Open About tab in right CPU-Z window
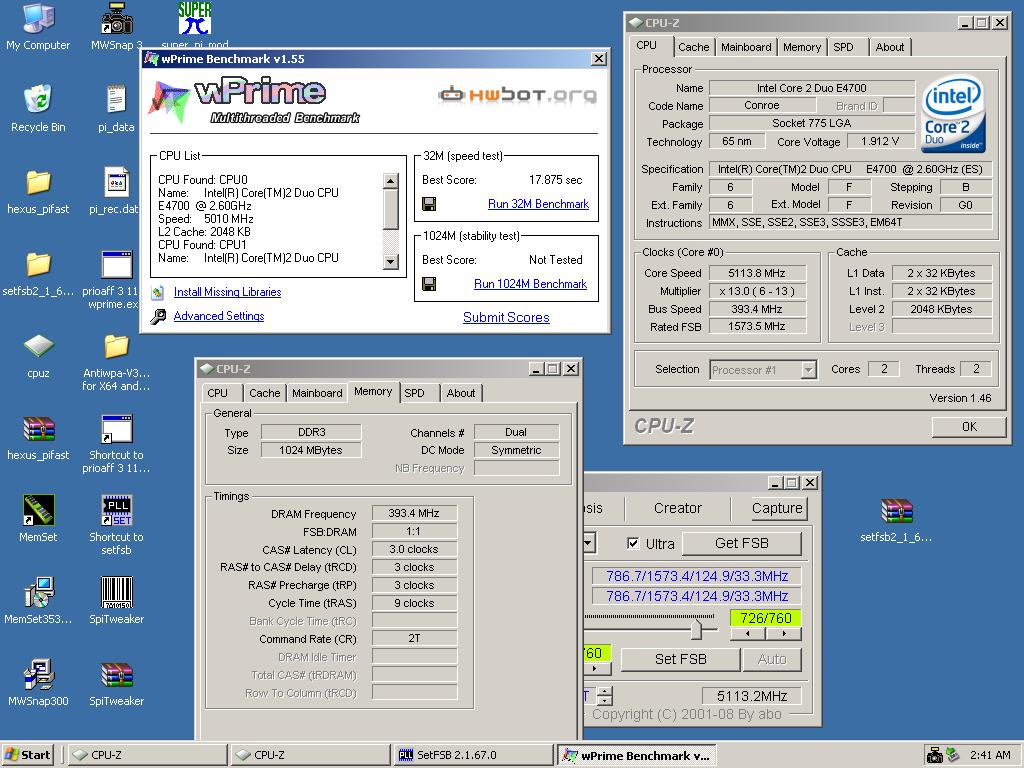 coord(889,47)
